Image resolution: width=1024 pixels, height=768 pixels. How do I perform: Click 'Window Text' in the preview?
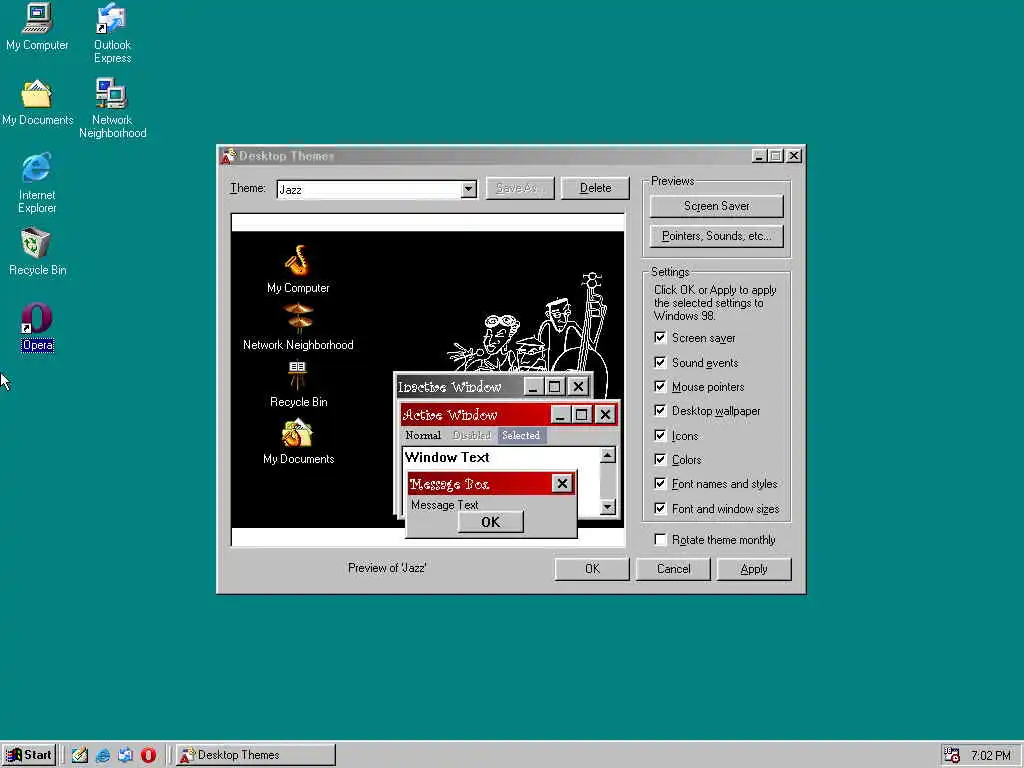click(447, 457)
